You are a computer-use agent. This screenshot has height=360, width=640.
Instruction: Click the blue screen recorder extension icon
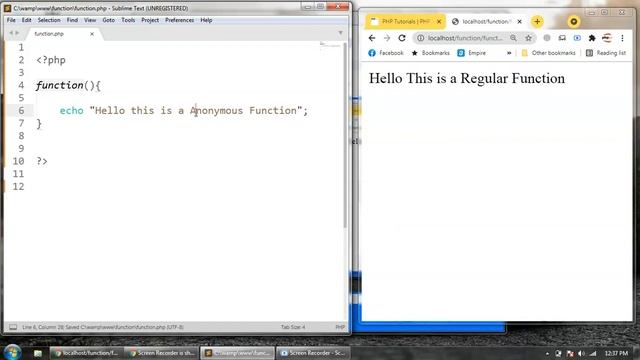577,38
